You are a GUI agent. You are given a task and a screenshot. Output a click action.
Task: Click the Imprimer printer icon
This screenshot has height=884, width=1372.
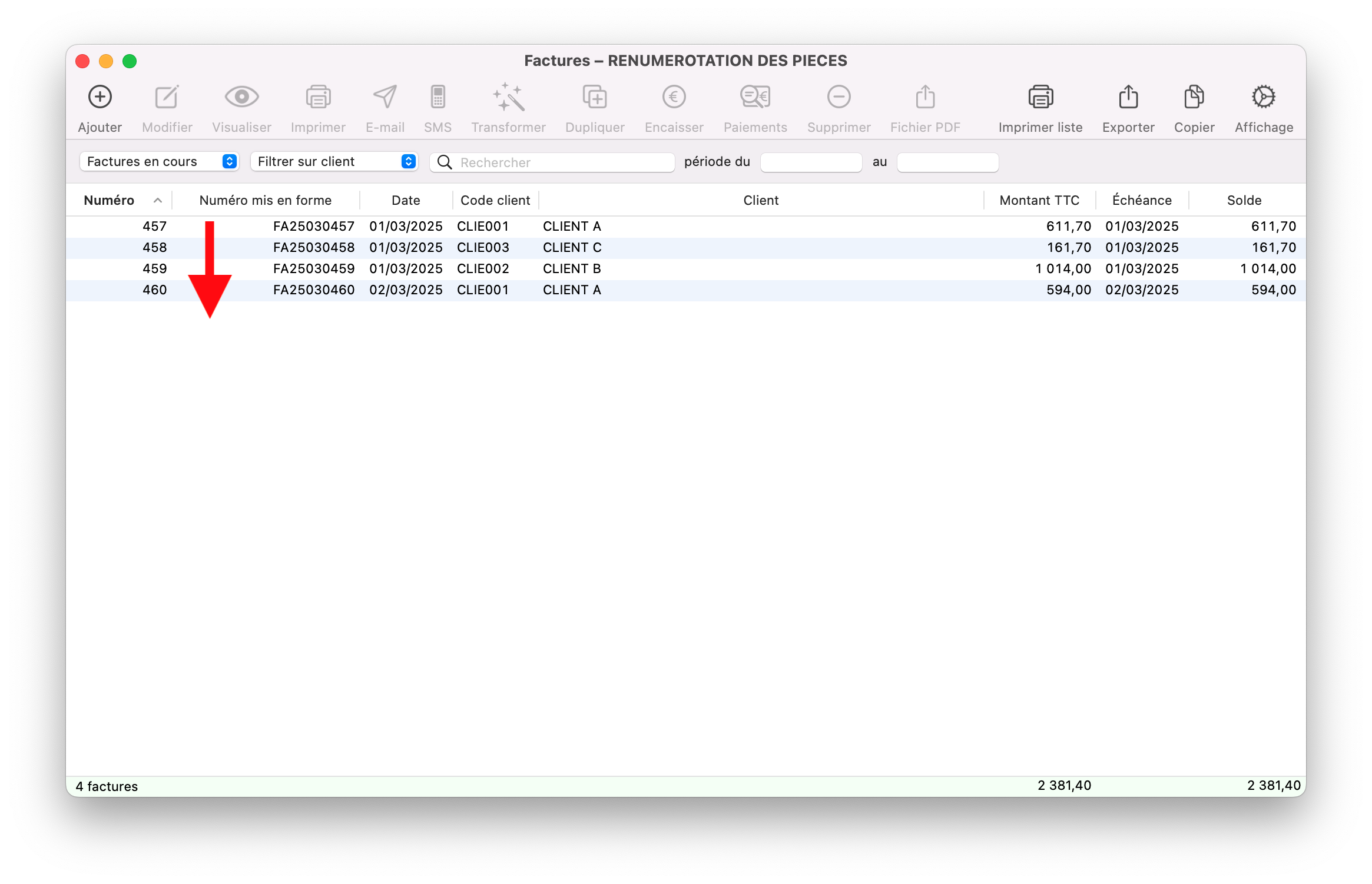click(x=318, y=97)
